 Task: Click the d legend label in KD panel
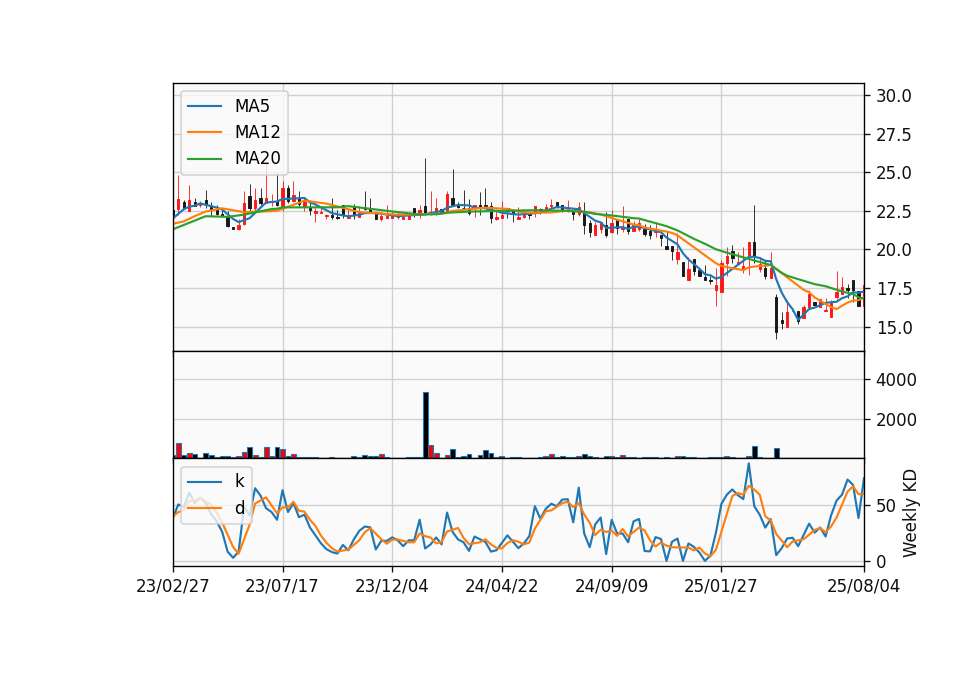[239, 508]
